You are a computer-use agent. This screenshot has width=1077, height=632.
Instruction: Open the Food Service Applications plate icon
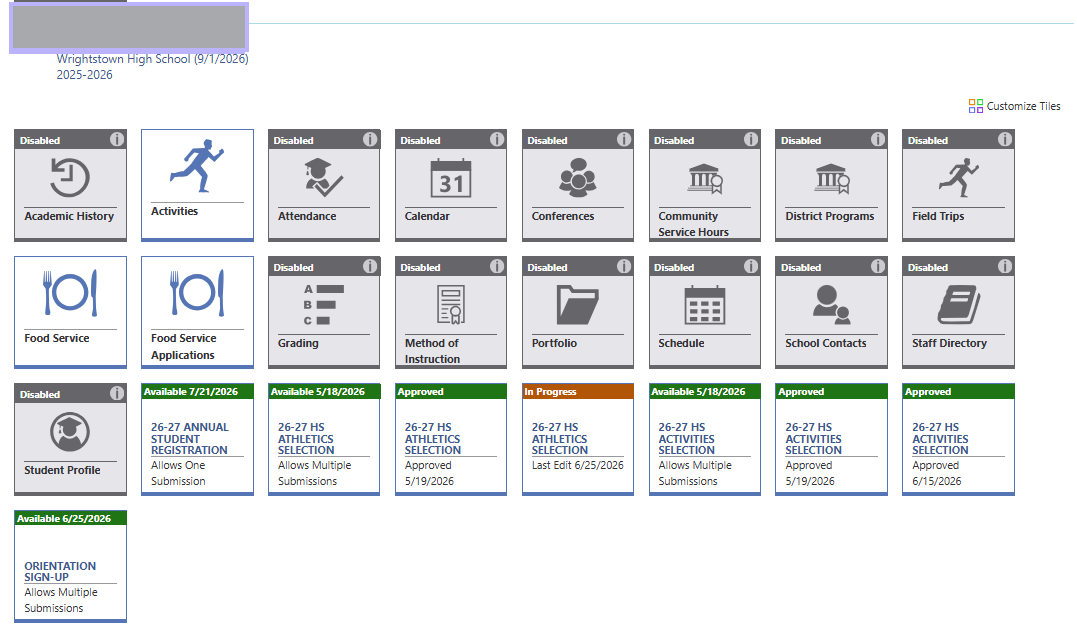[x=197, y=293]
